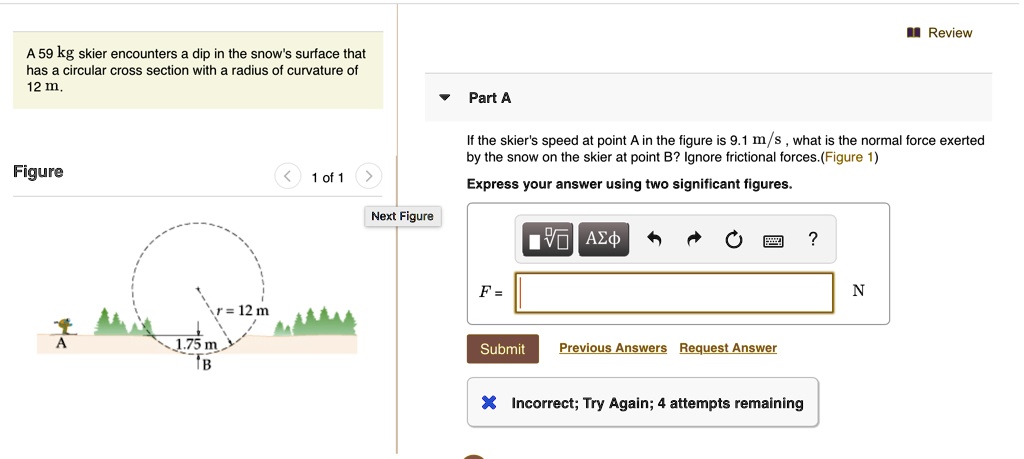The width and height of the screenshot is (1024, 459).
Task: Go to the next figure arrow
Action: coord(368,178)
